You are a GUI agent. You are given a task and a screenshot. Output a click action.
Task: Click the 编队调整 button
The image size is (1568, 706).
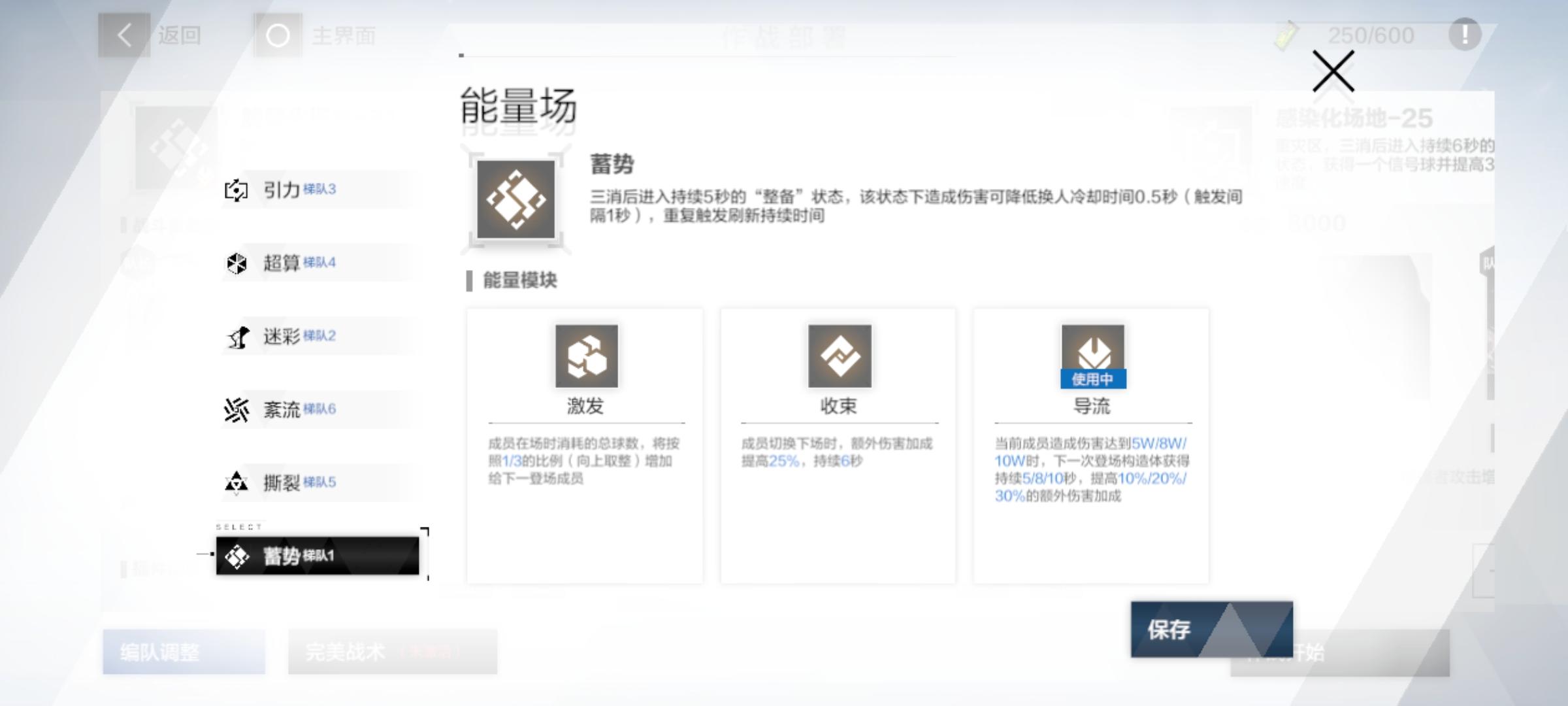click(184, 652)
